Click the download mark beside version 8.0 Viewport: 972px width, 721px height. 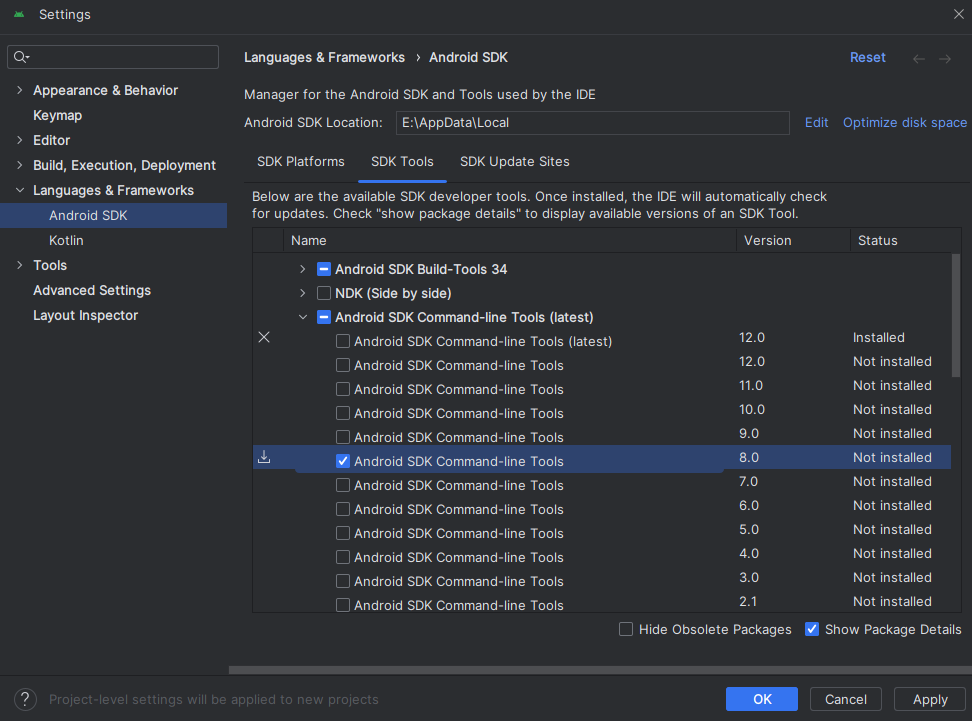[x=264, y=457]
